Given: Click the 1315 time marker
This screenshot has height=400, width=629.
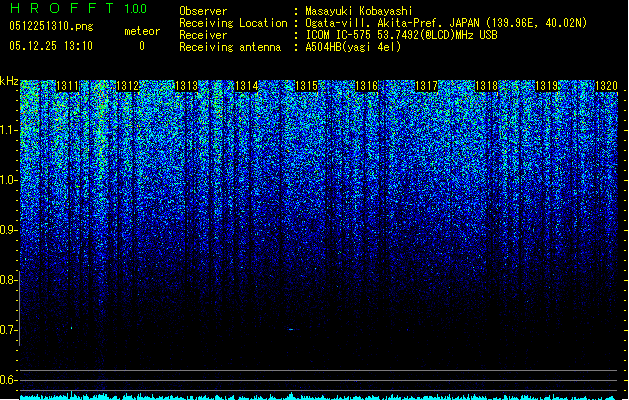Looking at the screenshot, I should [x=306, y=86].
